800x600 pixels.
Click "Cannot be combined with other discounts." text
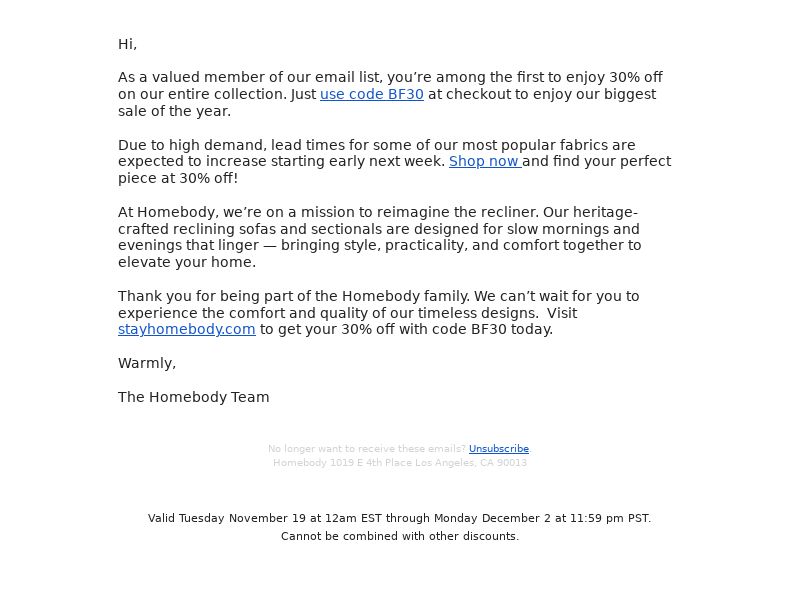click(x=400, y=536)
